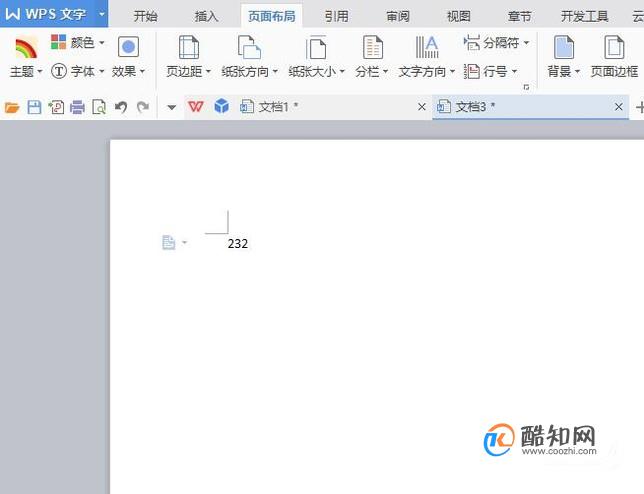This screenshot has height=494, width=644.
Task: Click the export to PDF icon
Action: coord(56,108)
